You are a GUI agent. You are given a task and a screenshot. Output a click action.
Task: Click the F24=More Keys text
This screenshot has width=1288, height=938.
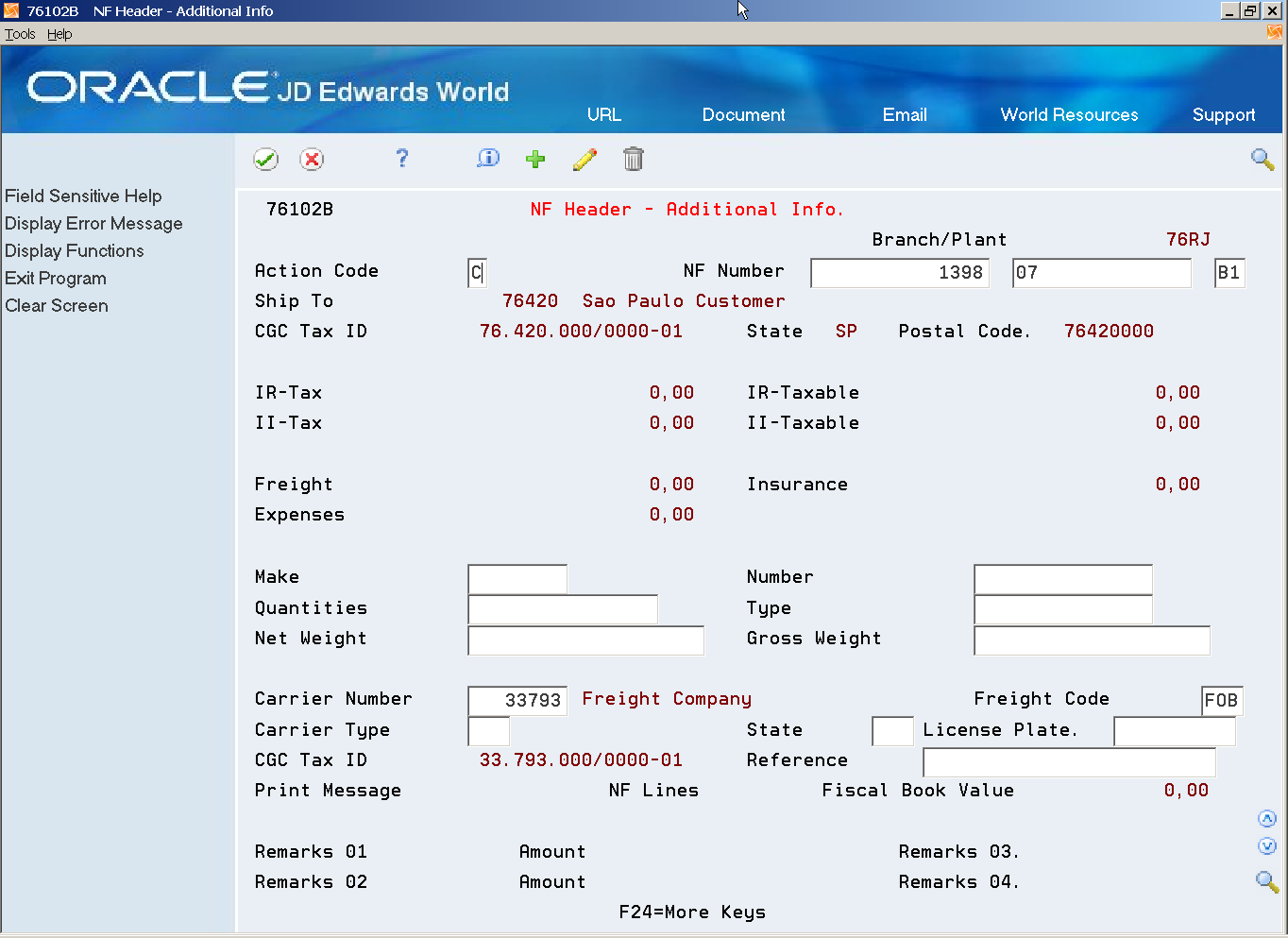(692, 912)
